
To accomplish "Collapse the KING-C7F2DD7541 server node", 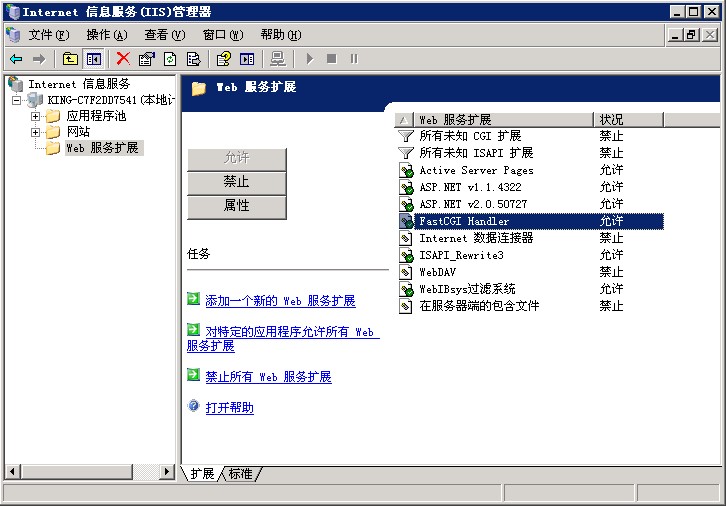I will (x=17, y=100).
